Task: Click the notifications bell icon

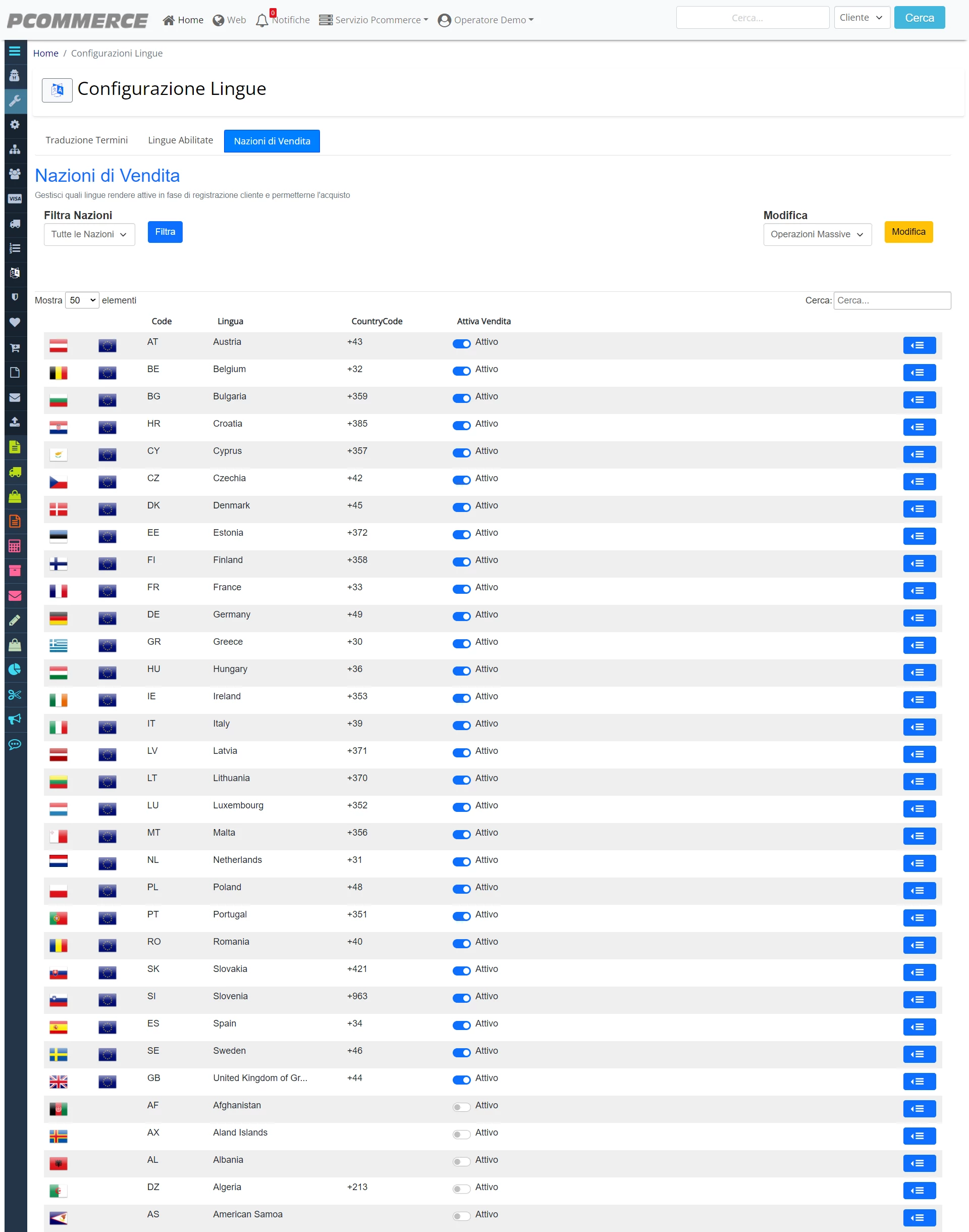Action: 261,20
